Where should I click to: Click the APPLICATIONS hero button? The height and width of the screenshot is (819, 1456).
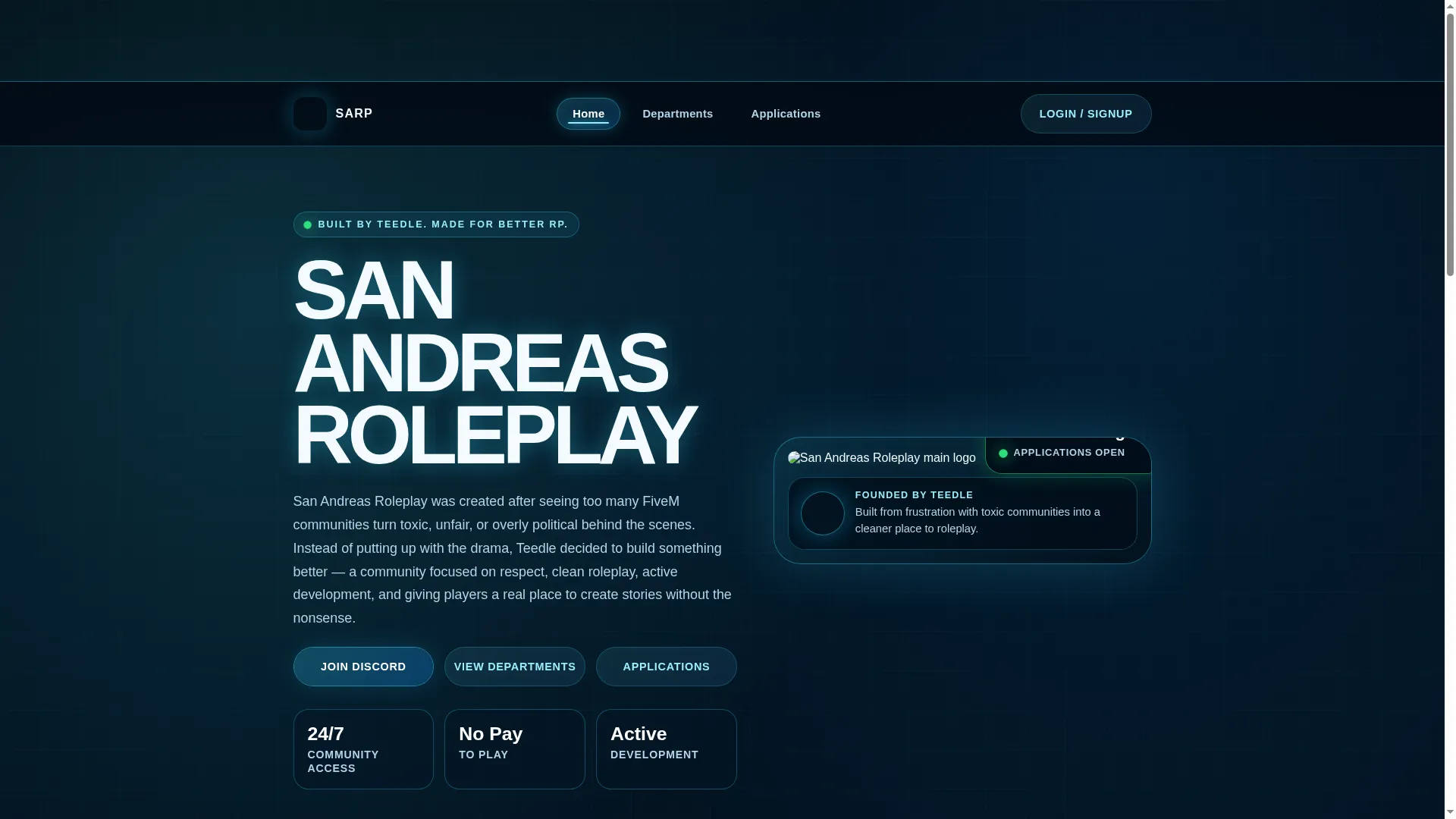coord(666,667)
